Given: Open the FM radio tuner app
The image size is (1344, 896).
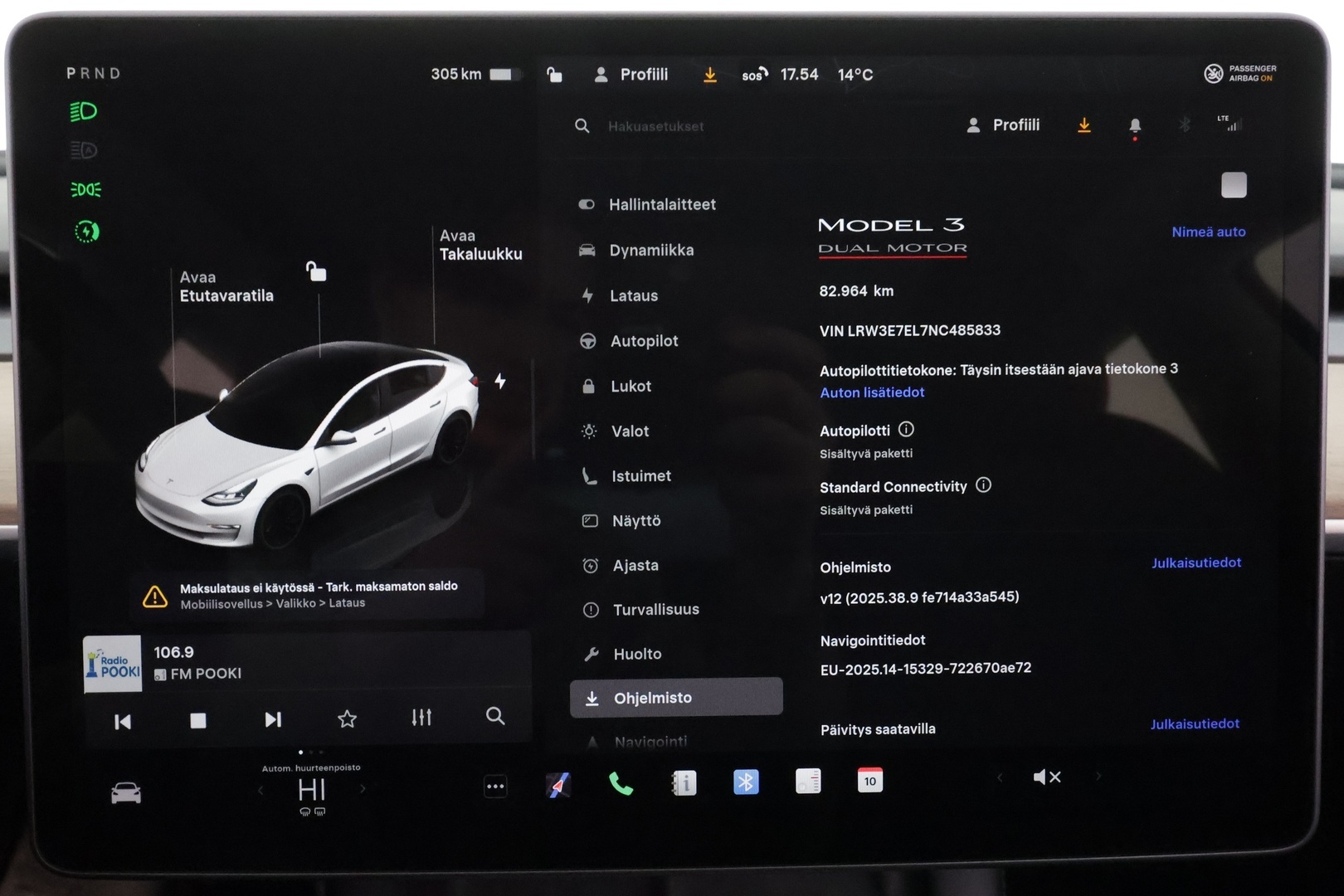Looking at the screenshot, I should pyautogui.click(x=807, y=781).
